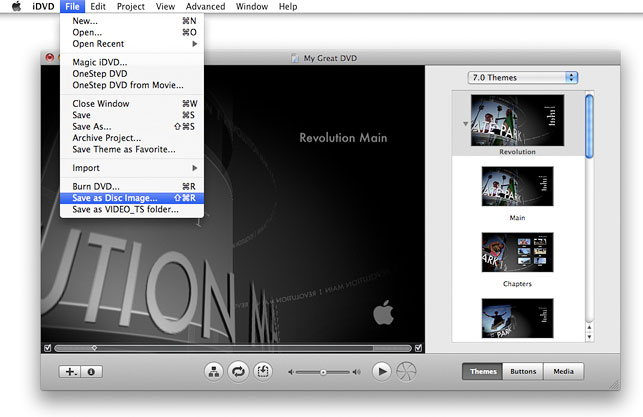
Task: Select the Revolution theme thumbnail
Action: click(x=518, y=120)
